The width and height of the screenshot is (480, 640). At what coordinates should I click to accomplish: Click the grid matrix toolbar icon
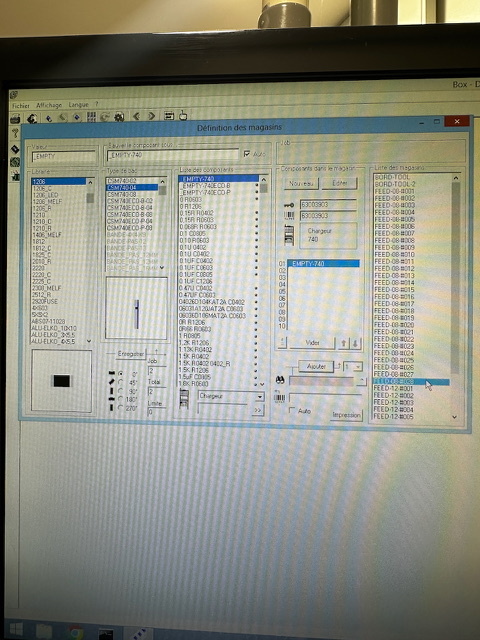coord(91,118)
